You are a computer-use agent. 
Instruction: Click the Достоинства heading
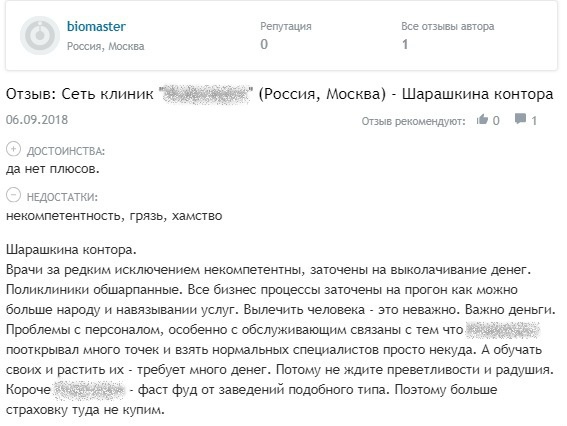[66, 151]
